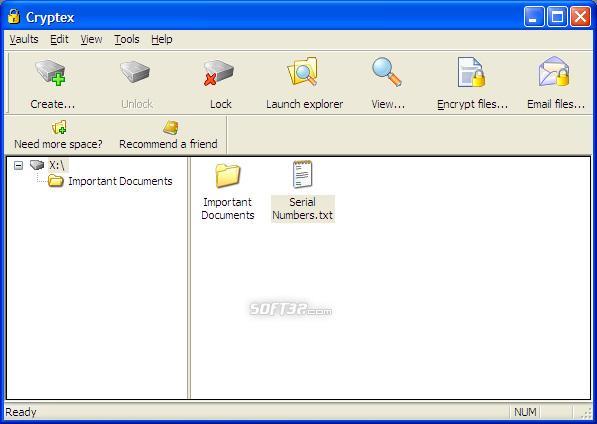This screenshot has width=597, height=424.
Task: Open the Vaults menu
Action: pos(24,39)
